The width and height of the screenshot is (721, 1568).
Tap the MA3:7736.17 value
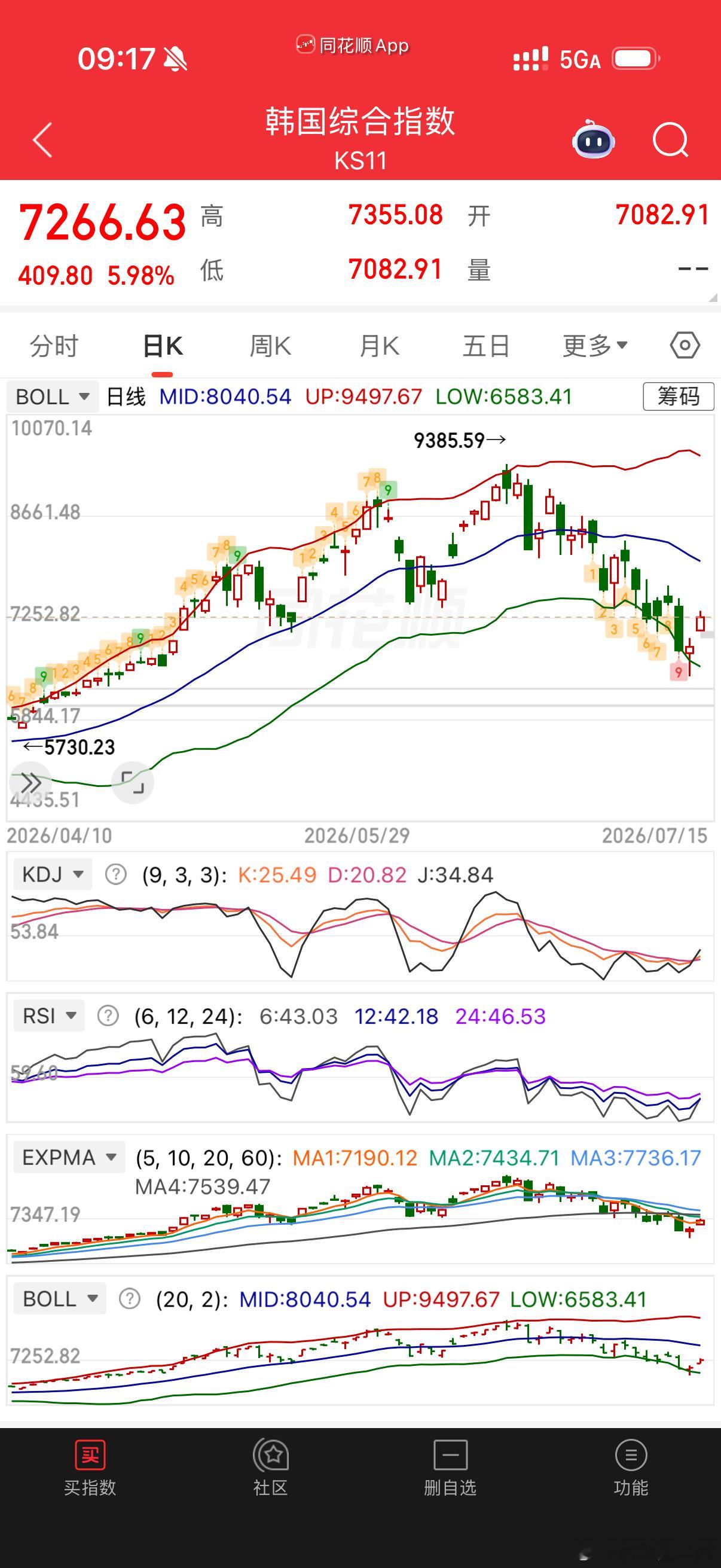636,1157
